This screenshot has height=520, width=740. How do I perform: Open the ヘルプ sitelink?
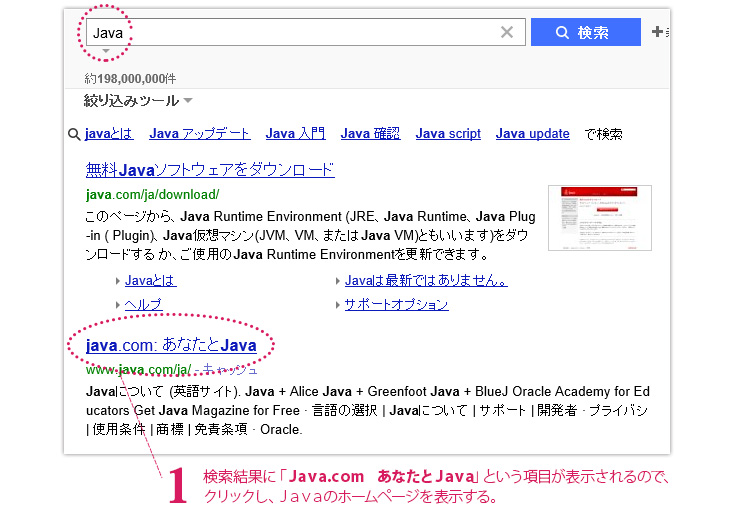pyautogui.click(x=143, y=304)
